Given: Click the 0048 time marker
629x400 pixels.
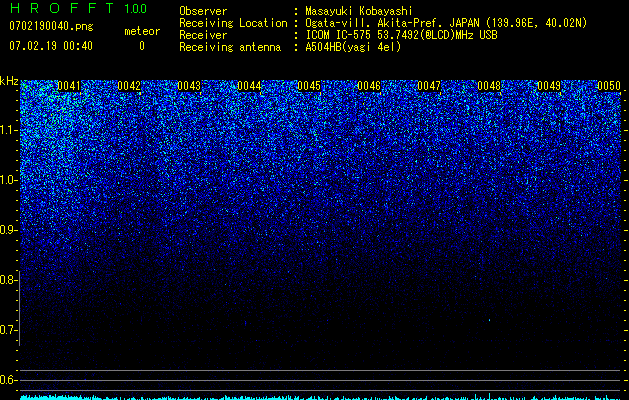Looking at the screenshot, I should 489,86.
